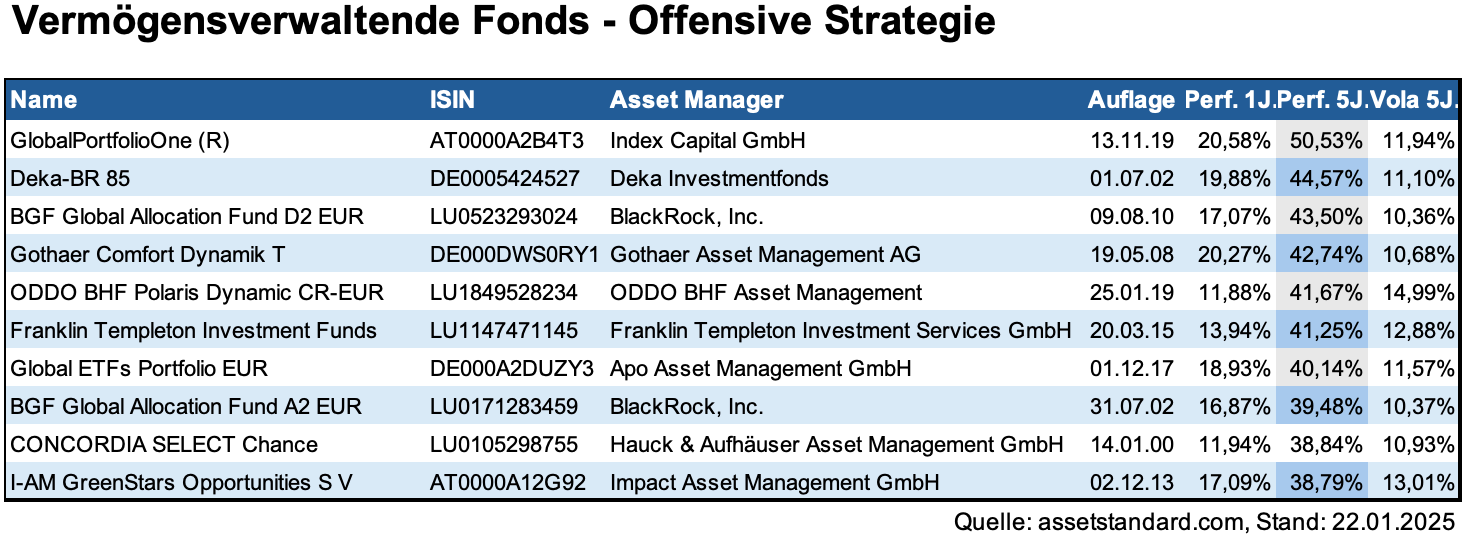Open Global ETFs Portfolio EUR entry
1468x542 pixels.
pos(139,369)
